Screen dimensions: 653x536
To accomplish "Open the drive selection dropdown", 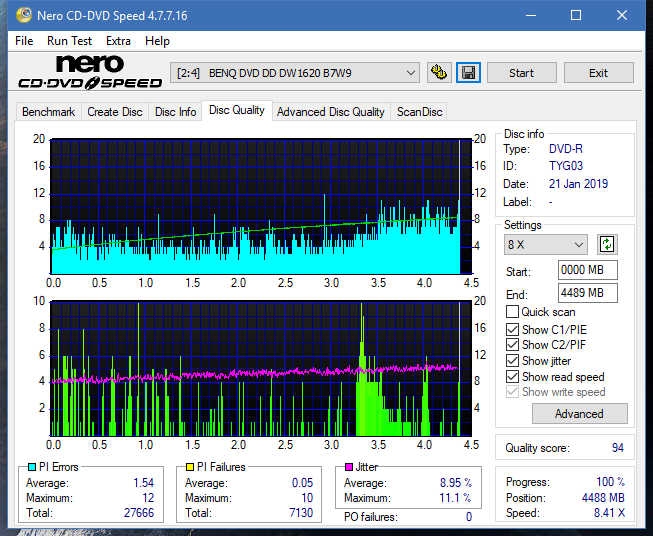I will (x=295, y=73).
